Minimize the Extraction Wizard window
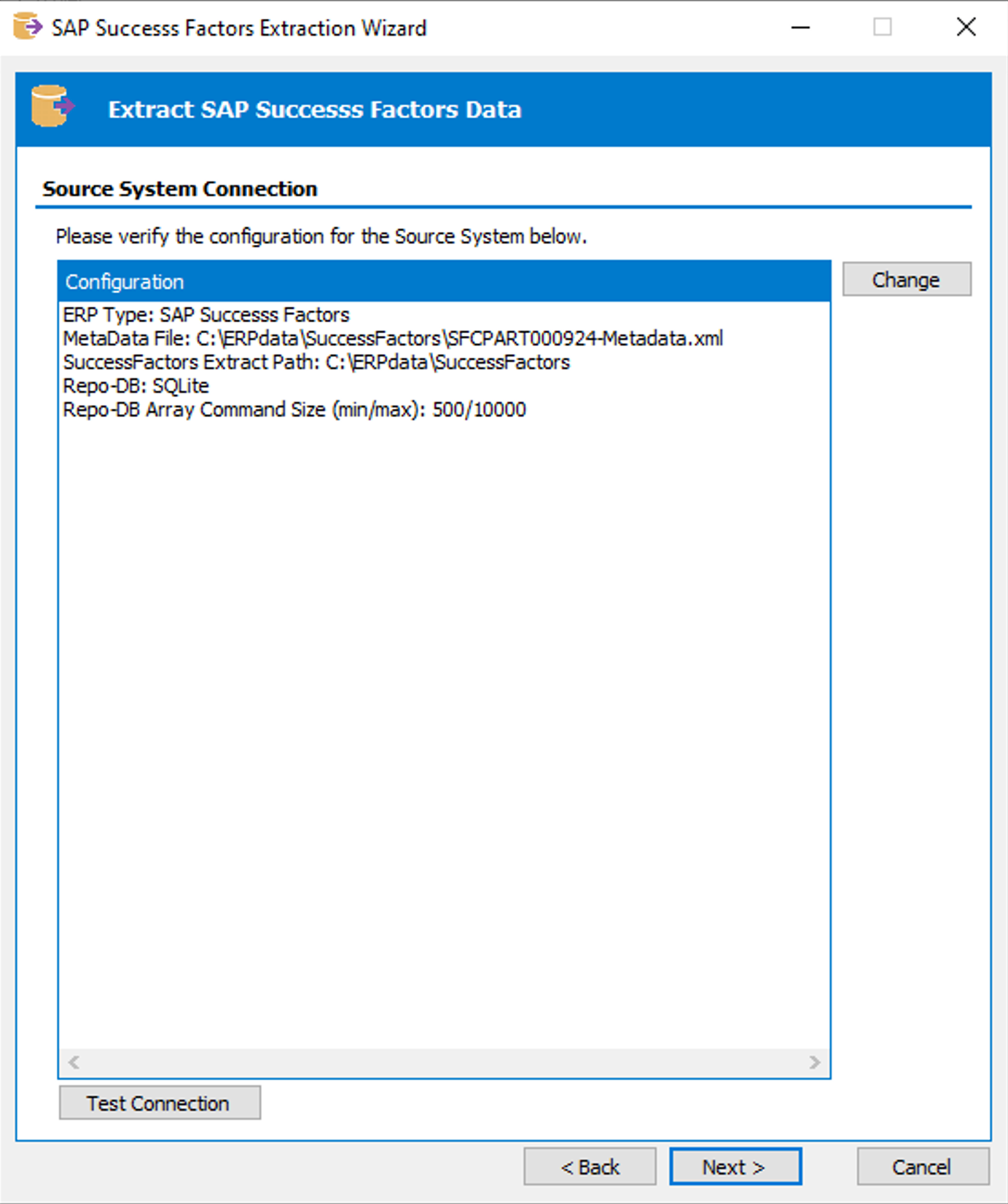Image resolution: width=1008 pixels, height=1204 pixels. (800, 28)
